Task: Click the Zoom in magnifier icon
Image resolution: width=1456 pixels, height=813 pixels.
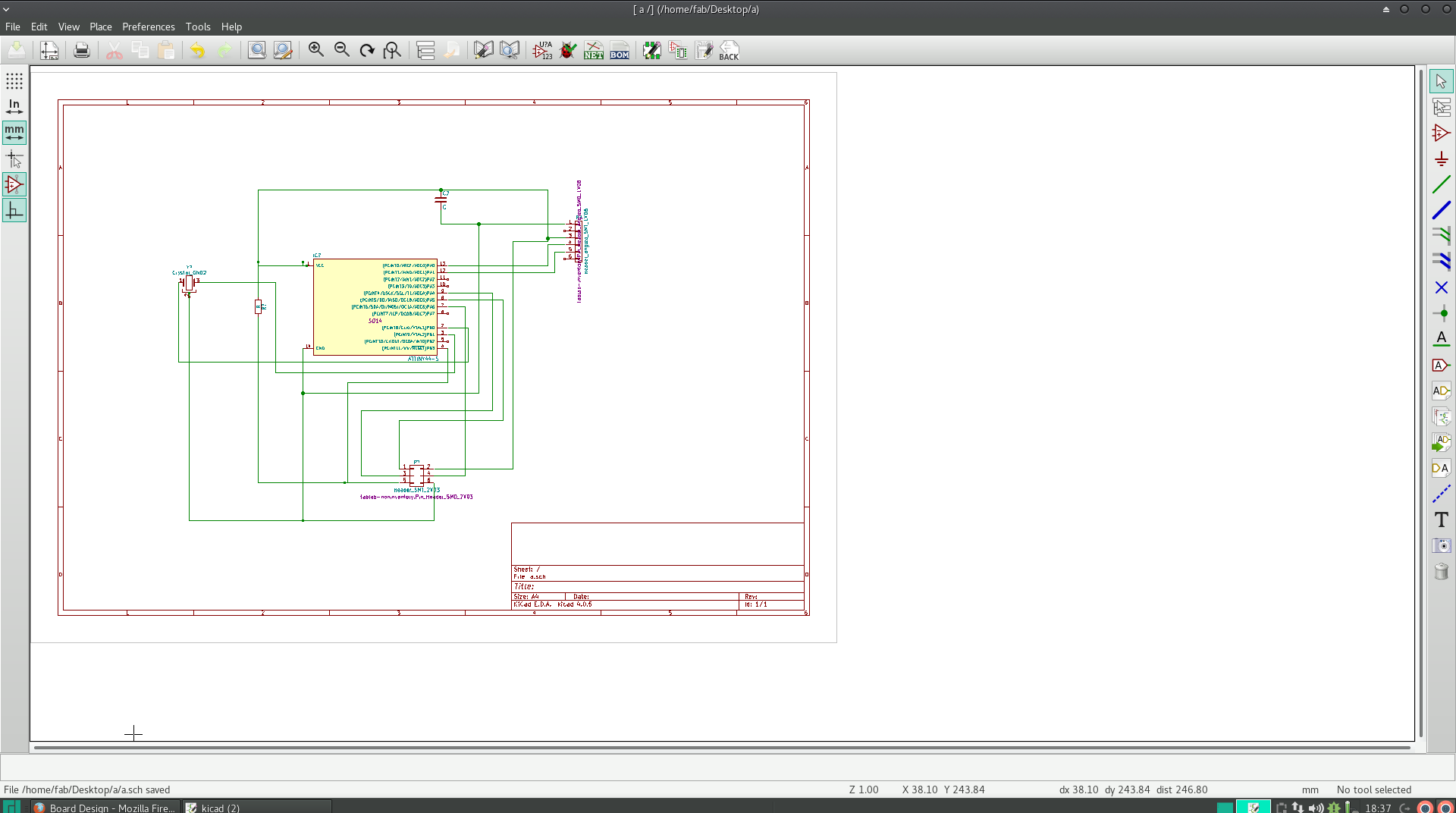Action: [x=316, y=51]
